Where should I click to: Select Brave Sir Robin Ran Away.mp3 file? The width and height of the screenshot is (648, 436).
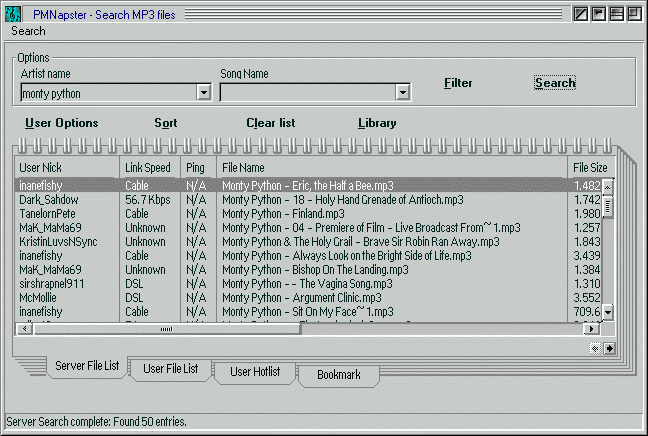click(361, 242)
